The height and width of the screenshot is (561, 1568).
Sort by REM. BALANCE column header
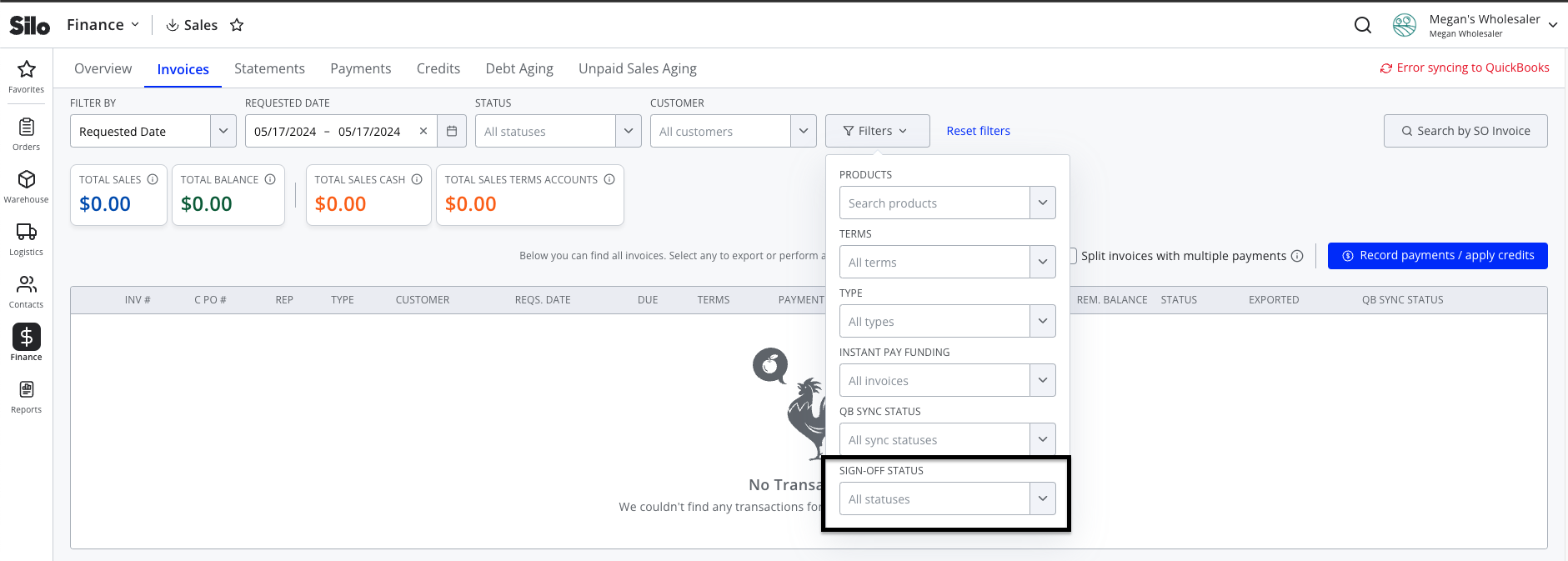[1112, 300]
